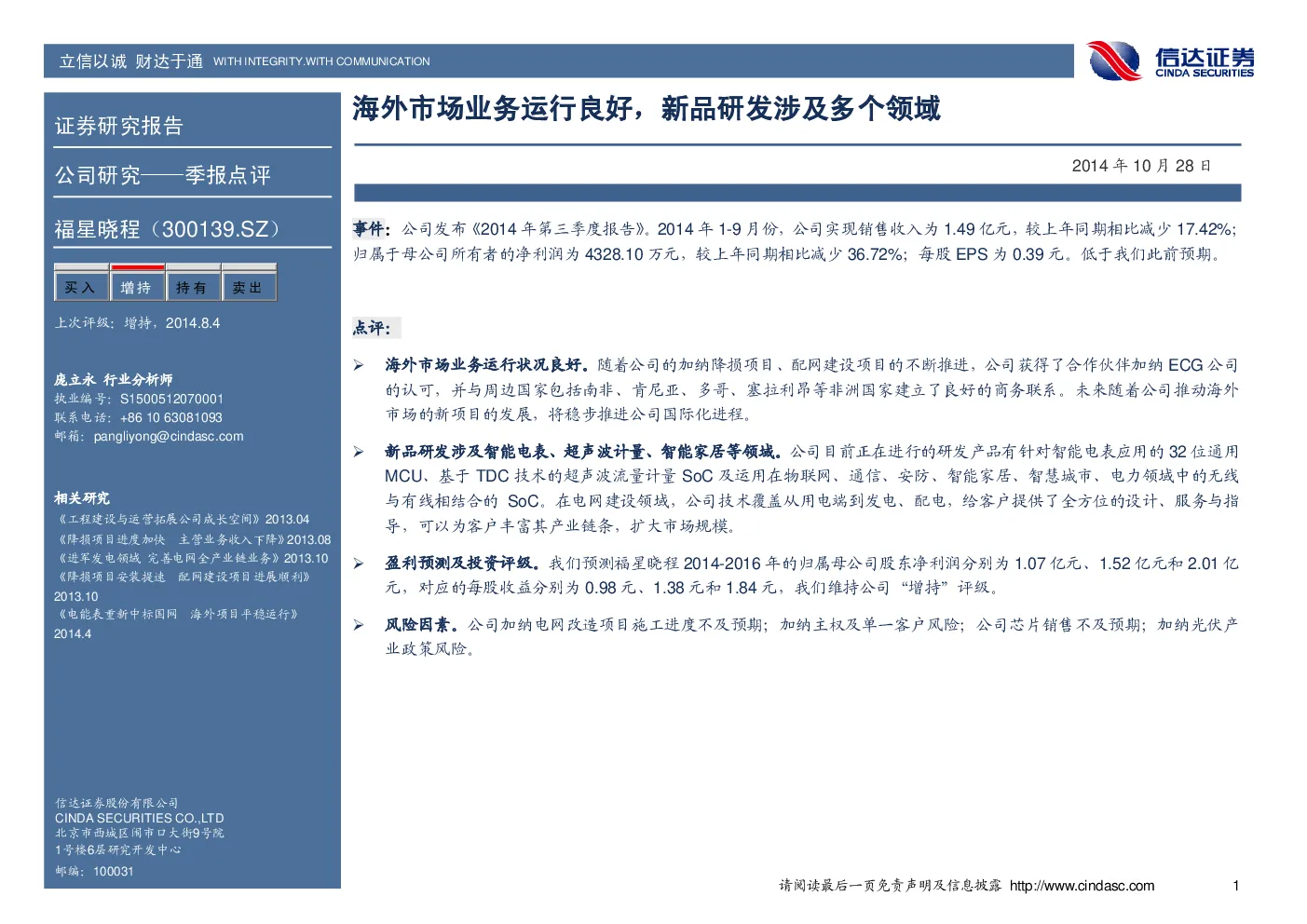Viewport: 1307px width, 924px height.
Task: Open the http://www.cindasc.com link
Action: tap(1082, 886)
